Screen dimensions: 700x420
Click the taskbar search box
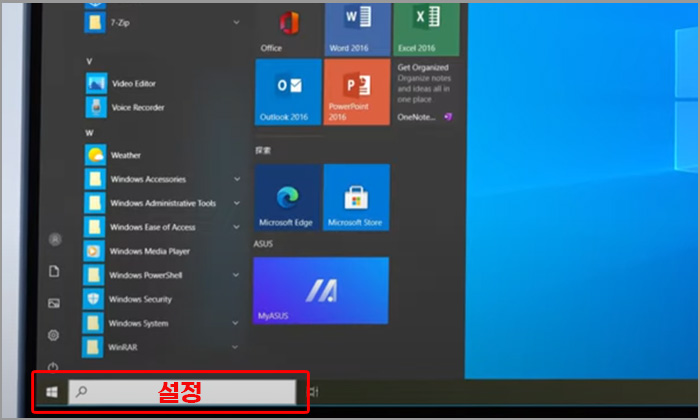pyautogui.click(x=182, y=393)
